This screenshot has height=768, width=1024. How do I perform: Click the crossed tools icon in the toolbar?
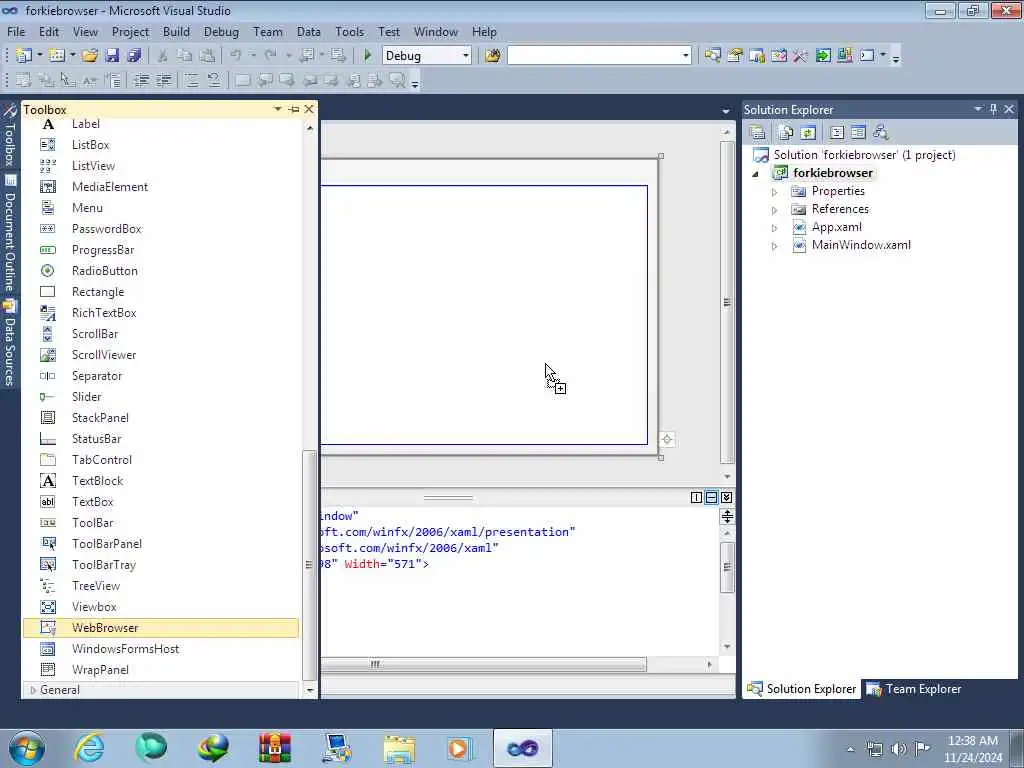[801, 56]
